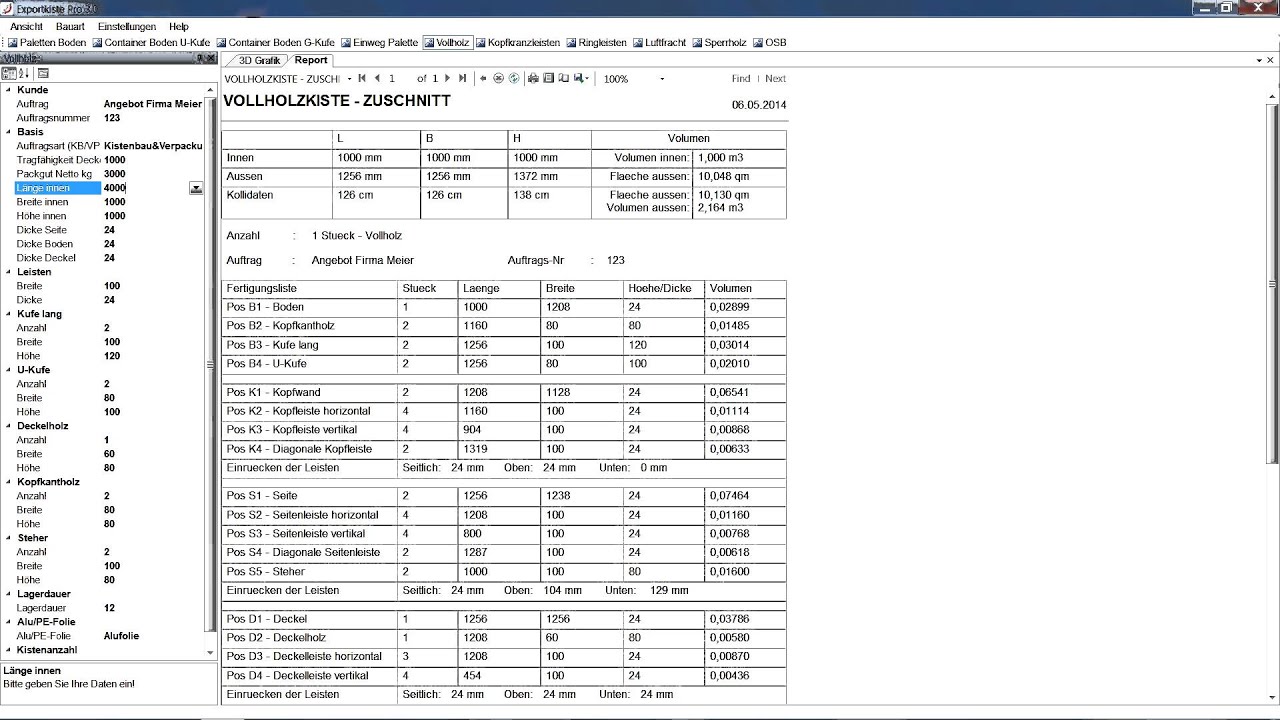Open the Ansicht menu
1280x720 pixels.
point(26,26)
